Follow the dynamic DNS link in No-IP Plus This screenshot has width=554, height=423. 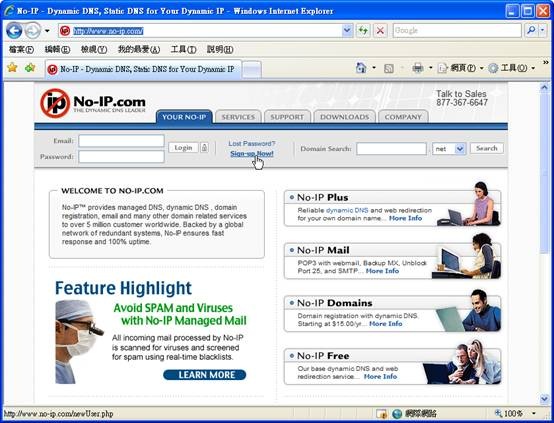(x=347, y=210)
